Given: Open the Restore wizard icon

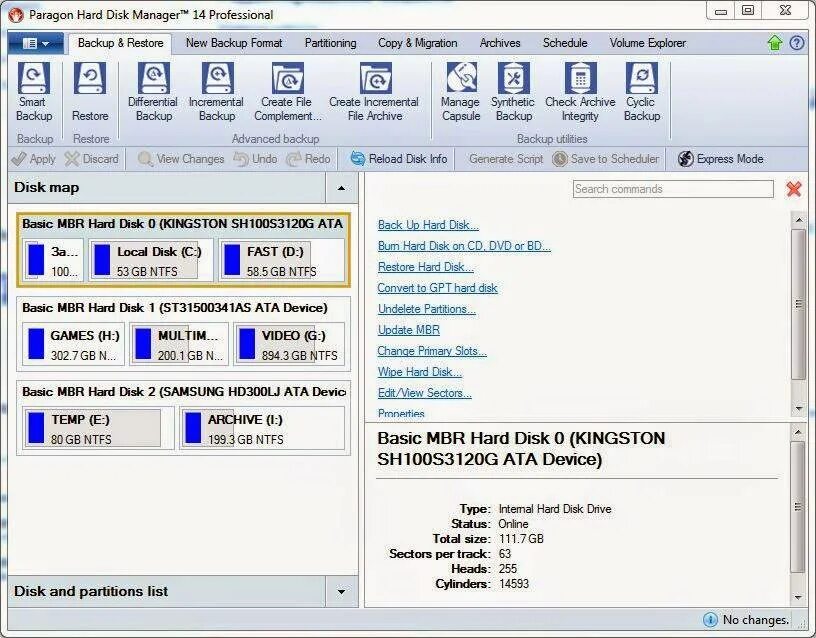Looking at the screenshot, I should 90,92.
